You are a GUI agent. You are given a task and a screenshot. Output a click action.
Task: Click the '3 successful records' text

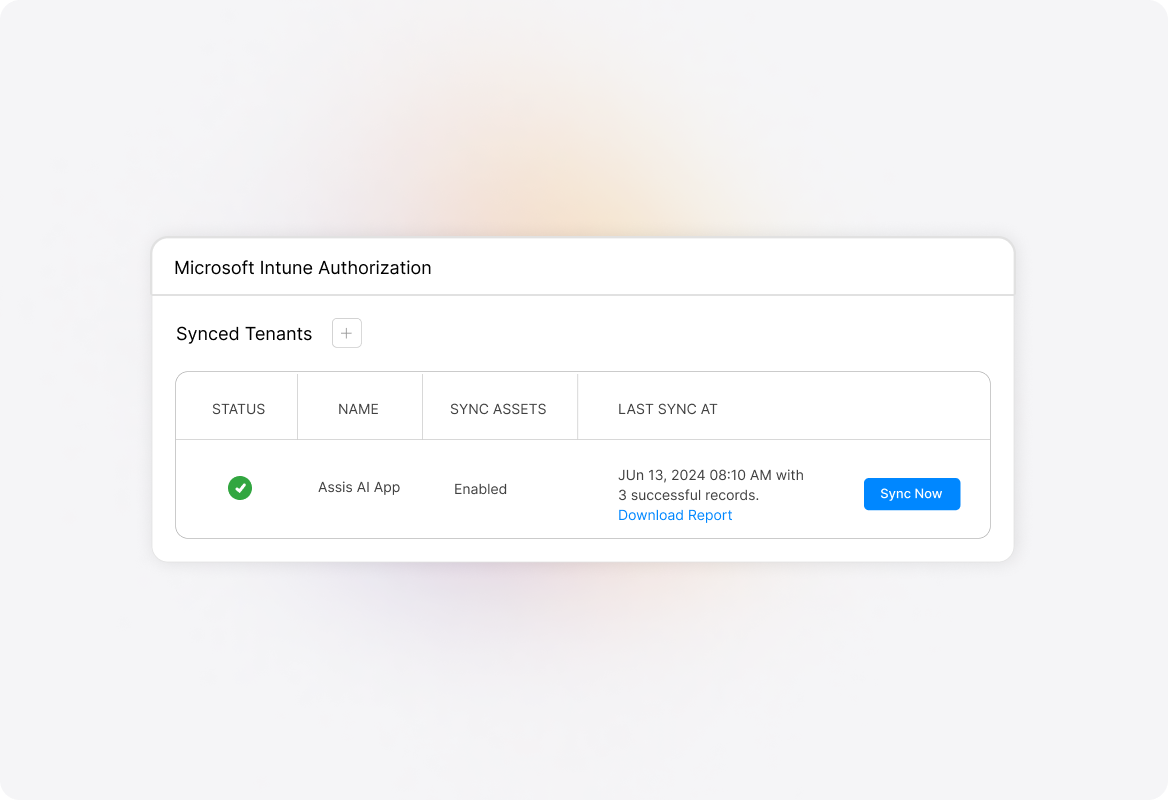tap(688, 495)
